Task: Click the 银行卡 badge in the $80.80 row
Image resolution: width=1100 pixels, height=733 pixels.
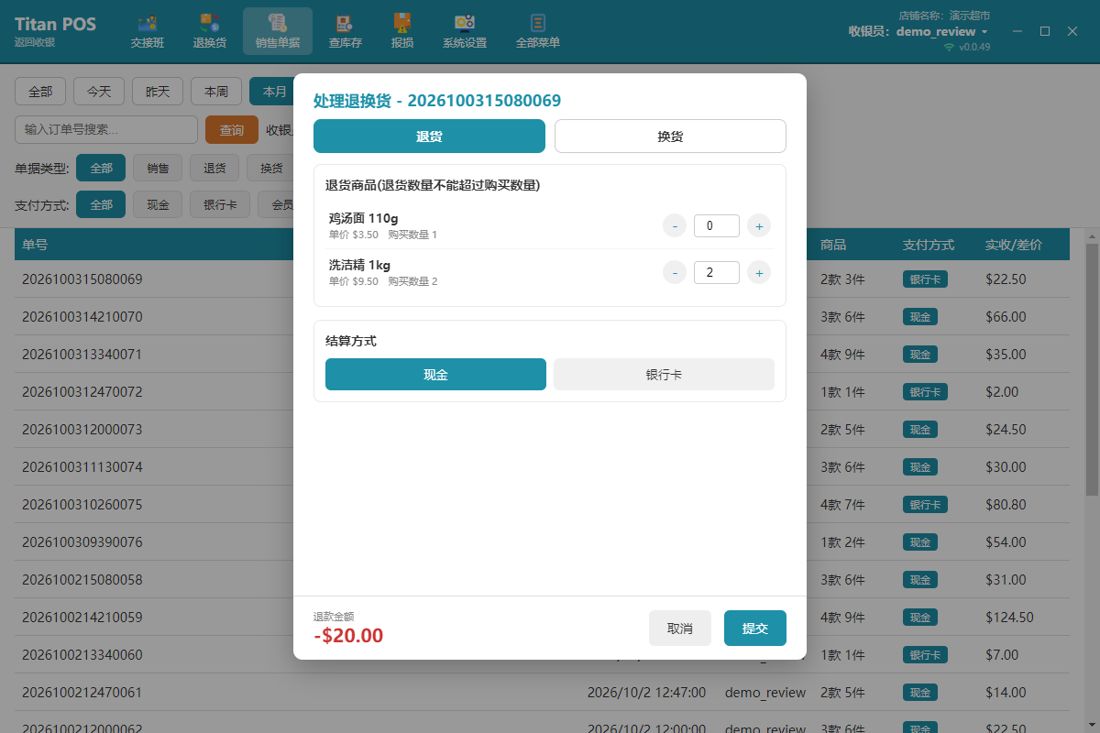Action: click(x=925, y=505)
